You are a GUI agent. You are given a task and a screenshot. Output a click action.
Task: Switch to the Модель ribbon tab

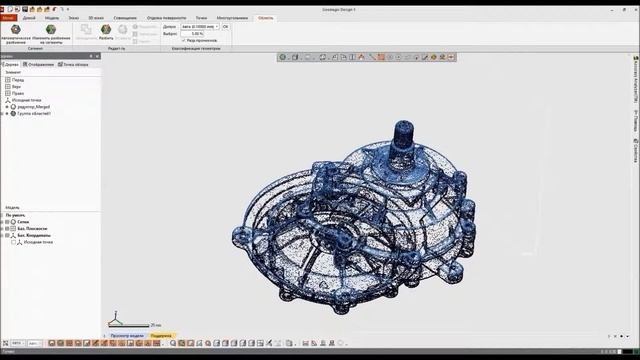[x=52, y=18]
